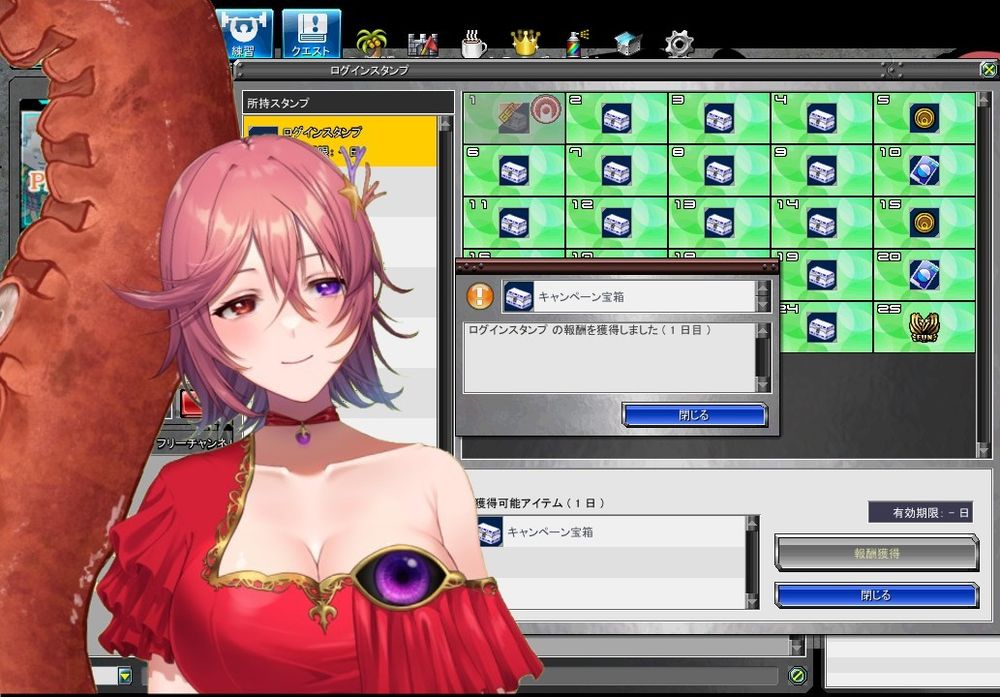1000x697 pixels.
Task: Click the ログインスタンプ の報酬を獲得しました message text
Action: 589,330
